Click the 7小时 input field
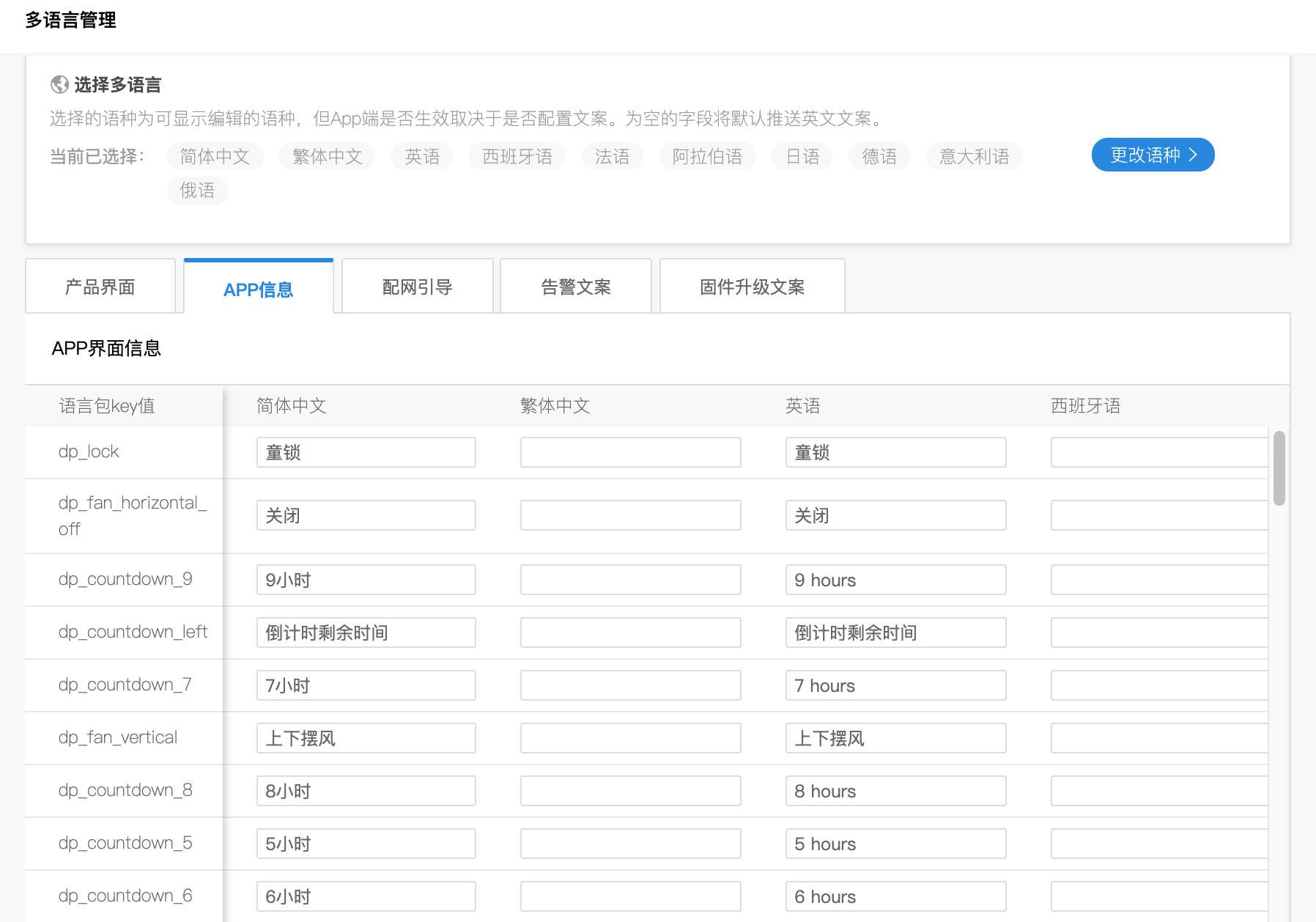This screenshot has height=922, width=1316. (366, 685)
